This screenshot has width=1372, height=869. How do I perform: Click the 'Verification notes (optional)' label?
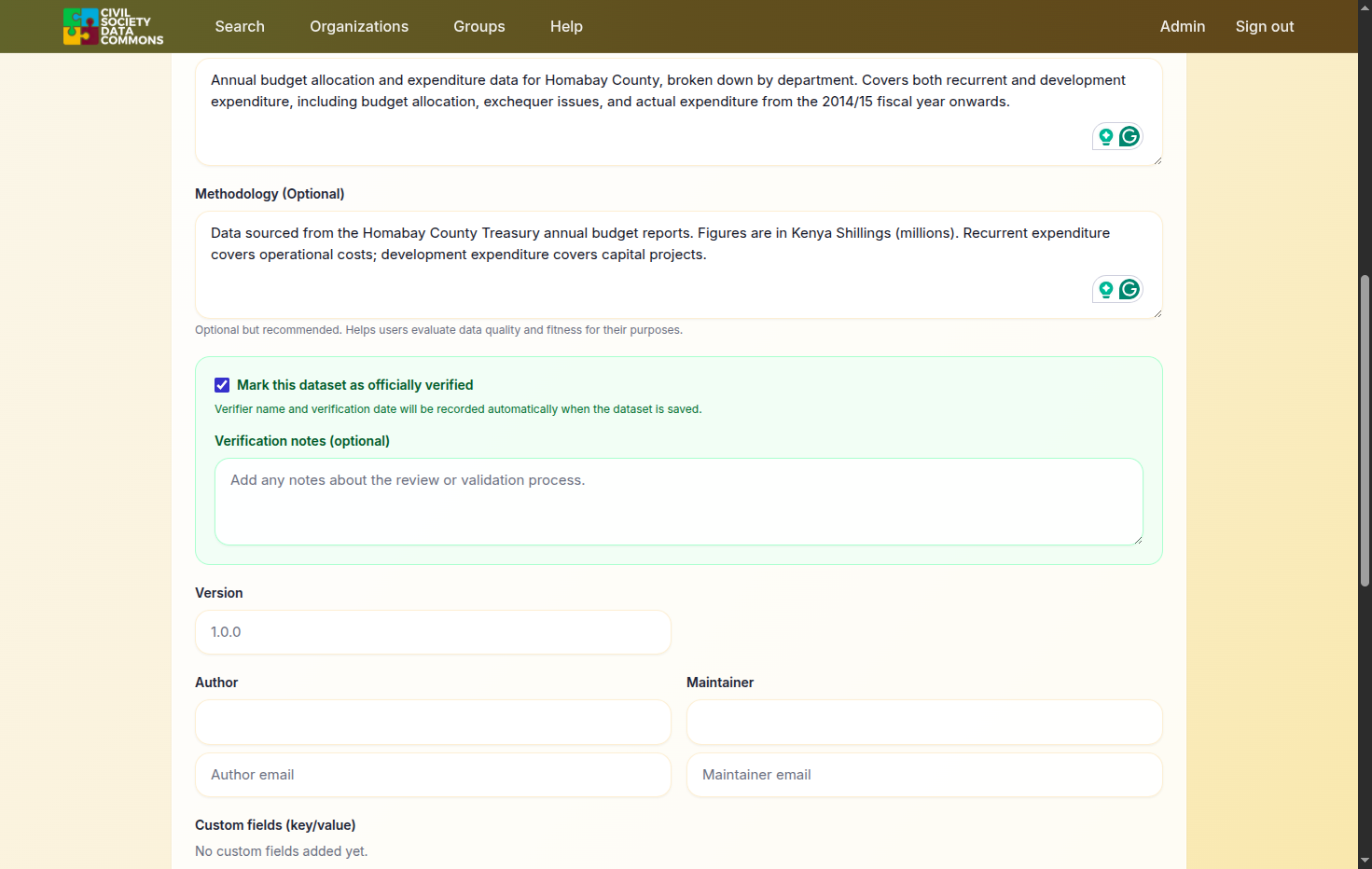[302, 441]
